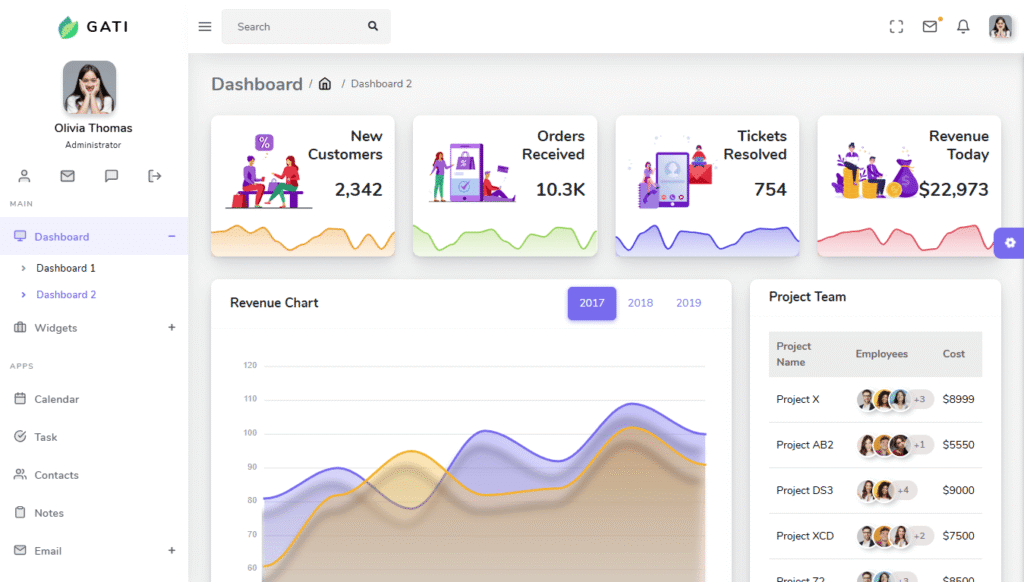This screenshot has width=1024, height=582.
Task: Click the Task checkmark icon
Action: (x=20, y=436)
